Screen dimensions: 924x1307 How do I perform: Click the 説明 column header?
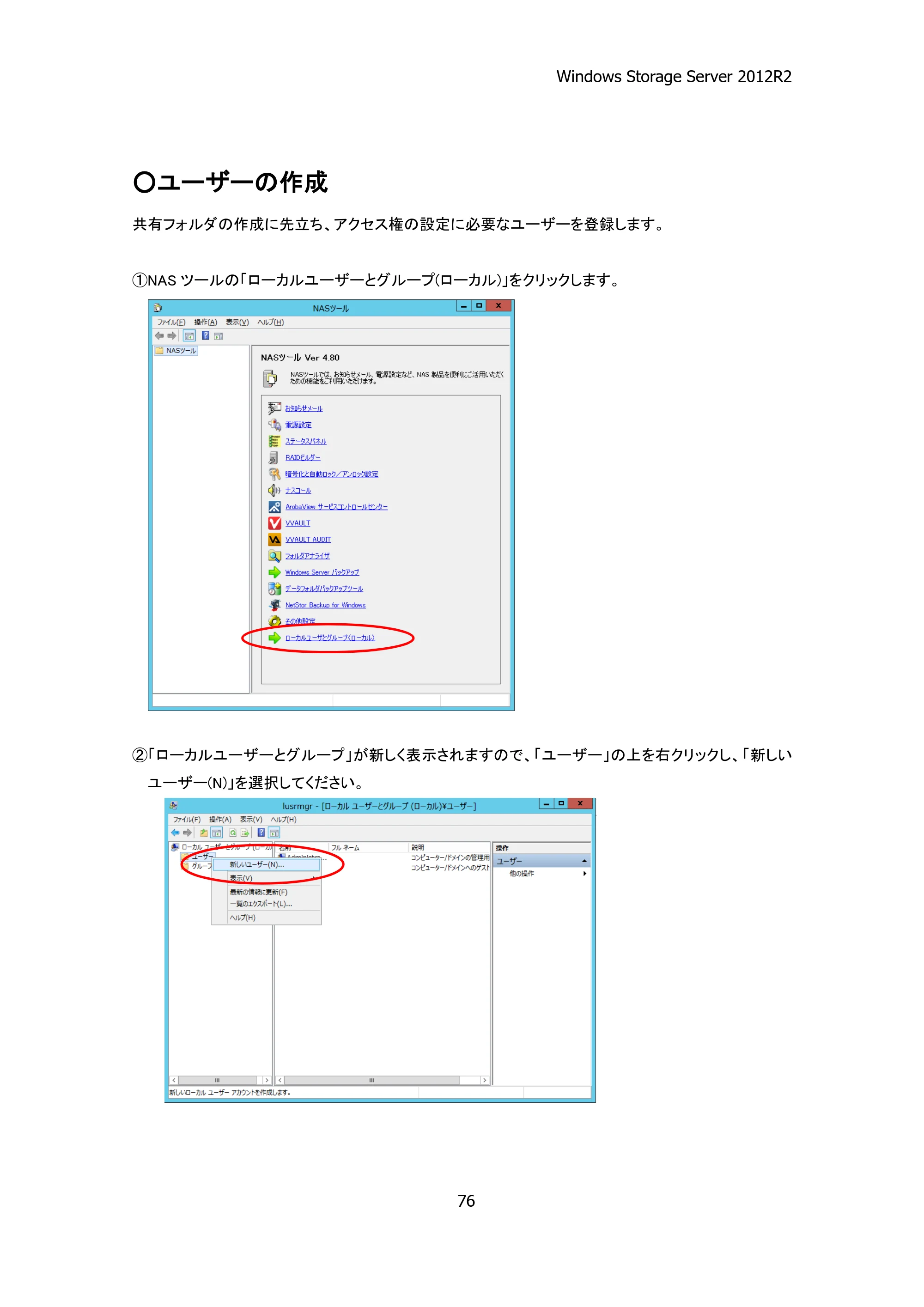pos(449,848)
